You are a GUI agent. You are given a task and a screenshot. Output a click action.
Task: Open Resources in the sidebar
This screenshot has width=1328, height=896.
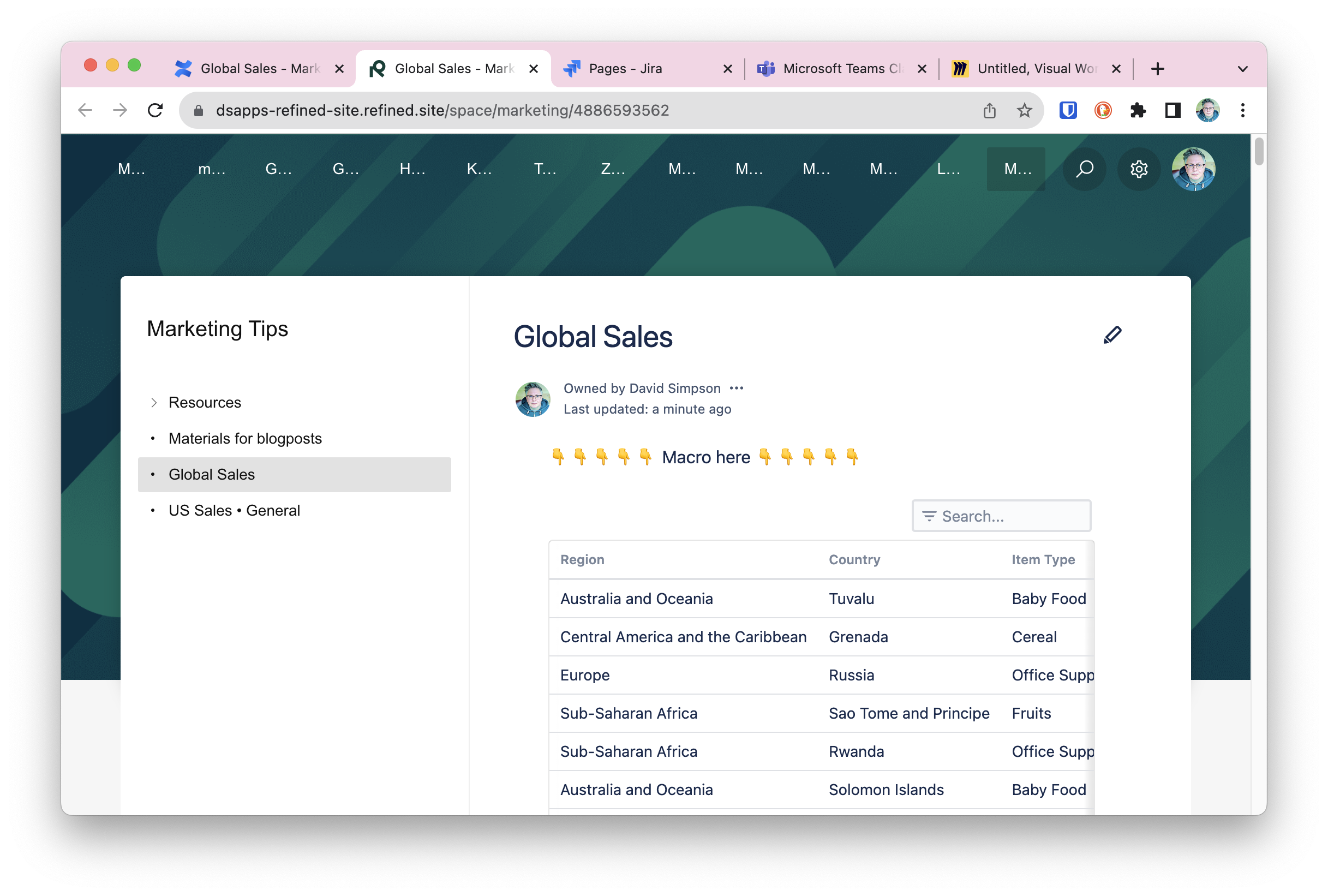(x=205, y=403)
